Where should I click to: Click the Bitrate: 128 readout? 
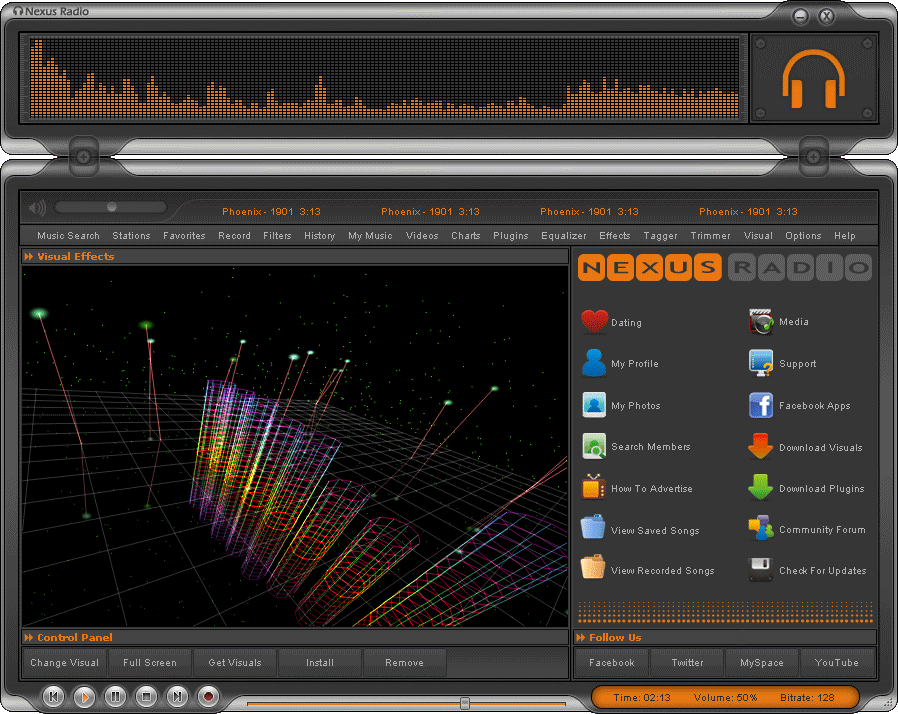click(807, 697)
